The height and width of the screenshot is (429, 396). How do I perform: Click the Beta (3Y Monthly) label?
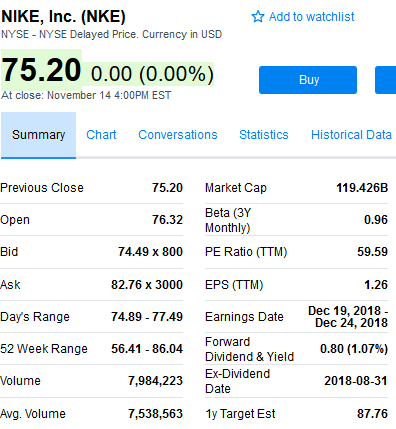tap(228, 220)
